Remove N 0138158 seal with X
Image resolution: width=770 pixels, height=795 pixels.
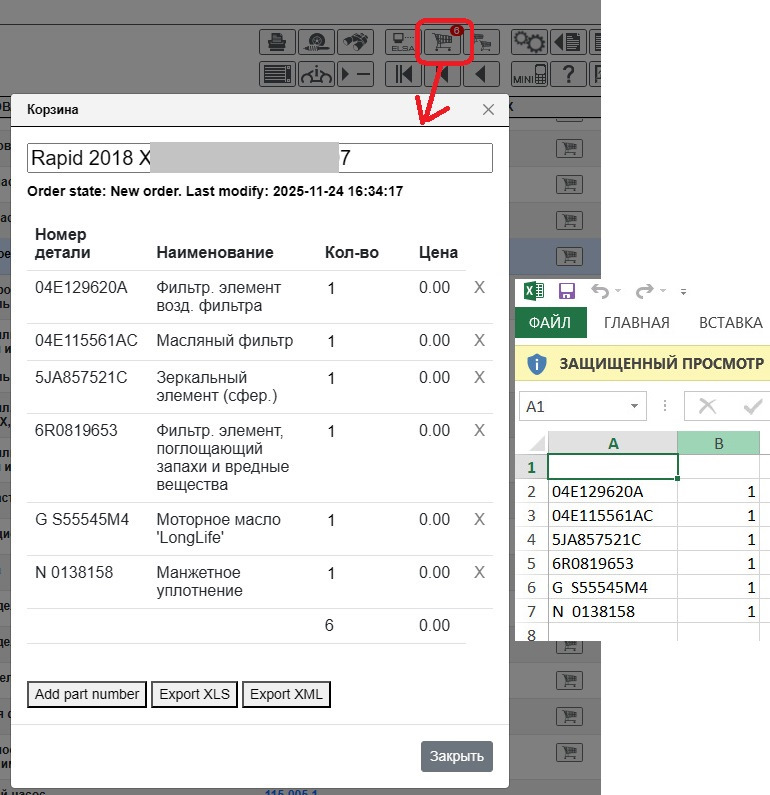click(x=480, y=572)
